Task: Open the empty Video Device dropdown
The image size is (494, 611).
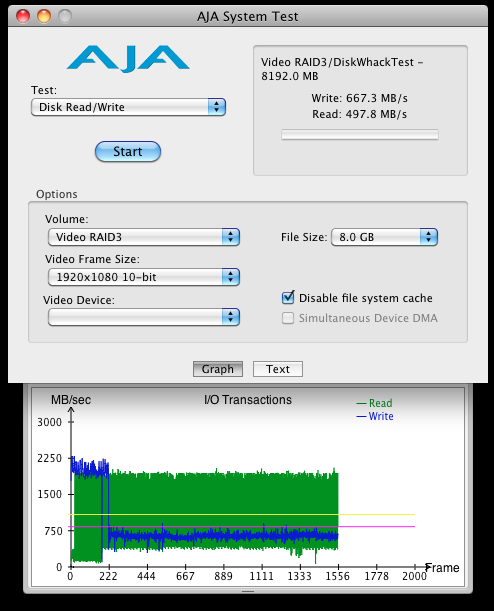Action: point(144,317)
